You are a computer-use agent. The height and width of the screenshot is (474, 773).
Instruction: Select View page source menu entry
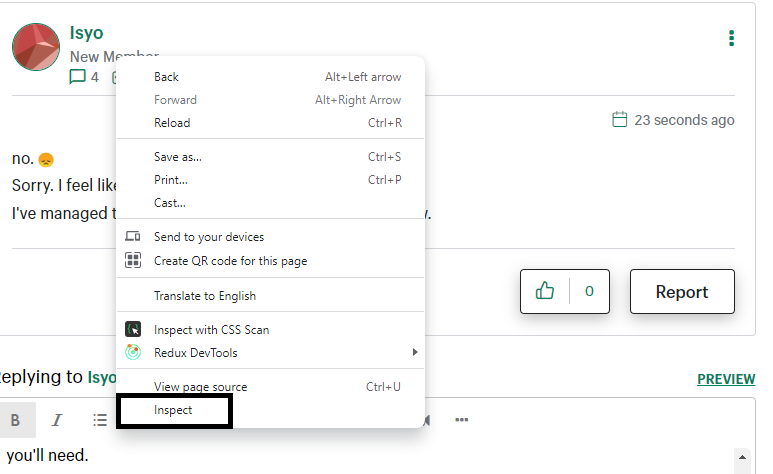[x=200, y=387]
